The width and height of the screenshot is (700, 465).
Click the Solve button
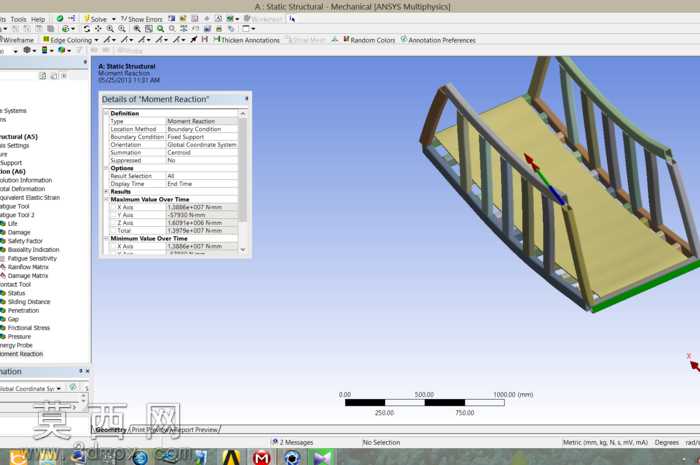point(95,19)
